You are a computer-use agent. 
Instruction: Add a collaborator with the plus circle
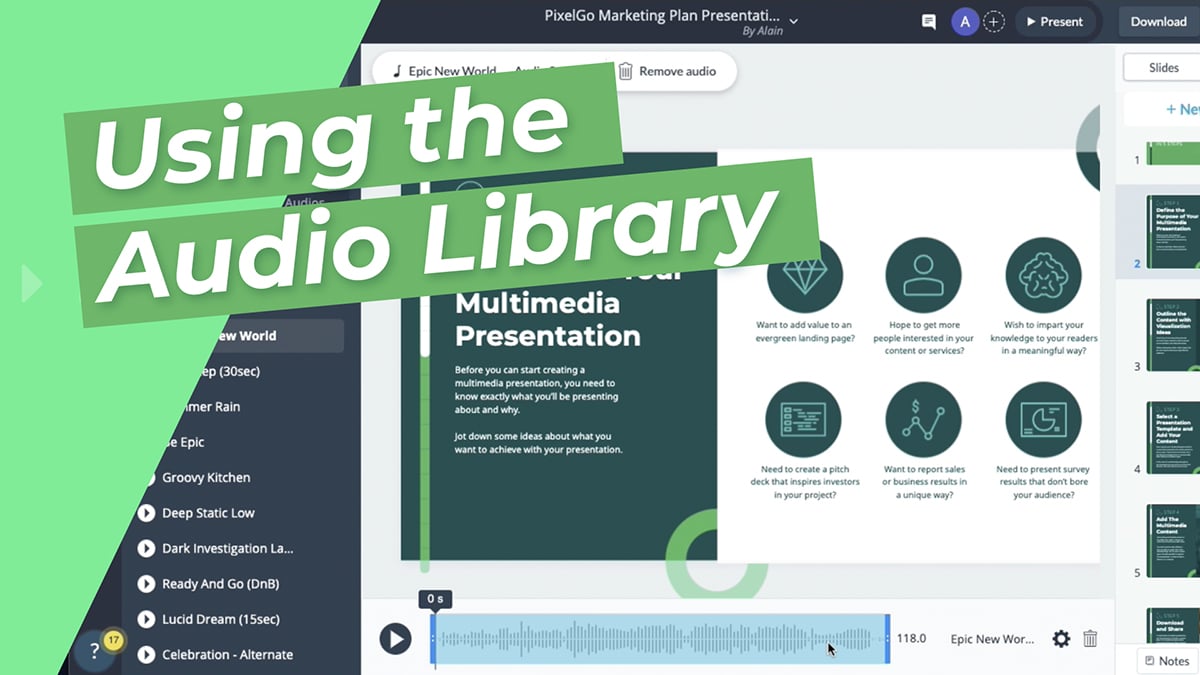993,21
